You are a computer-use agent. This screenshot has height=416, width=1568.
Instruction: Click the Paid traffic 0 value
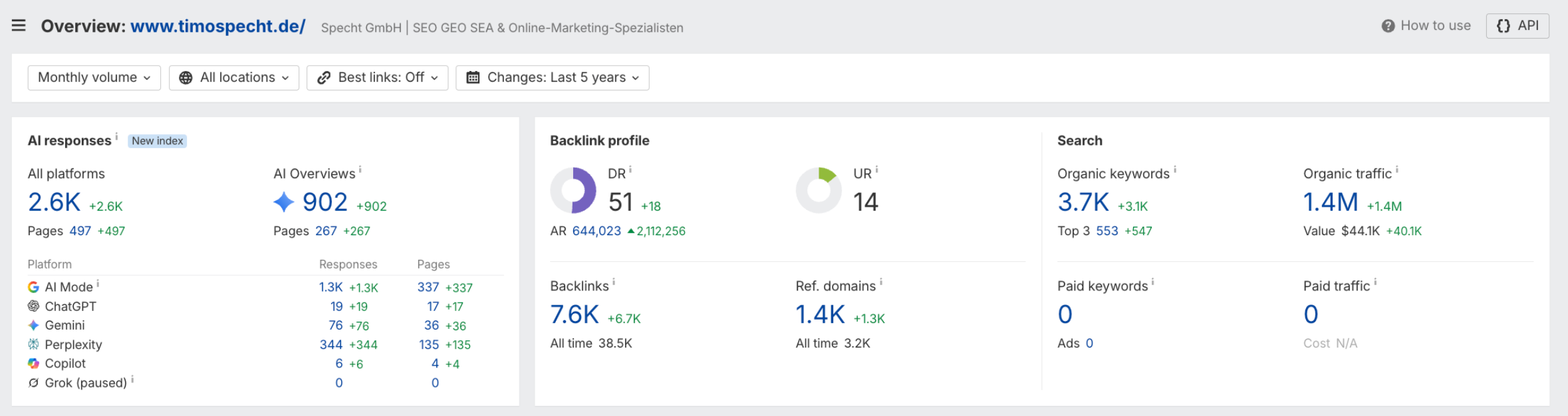(1311, 314)
